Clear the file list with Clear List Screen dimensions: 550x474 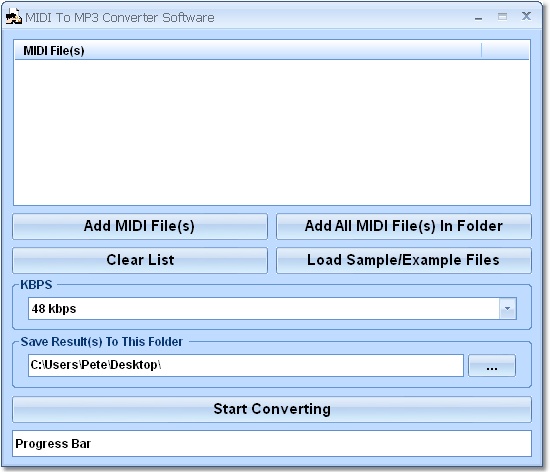click(140, 260)
